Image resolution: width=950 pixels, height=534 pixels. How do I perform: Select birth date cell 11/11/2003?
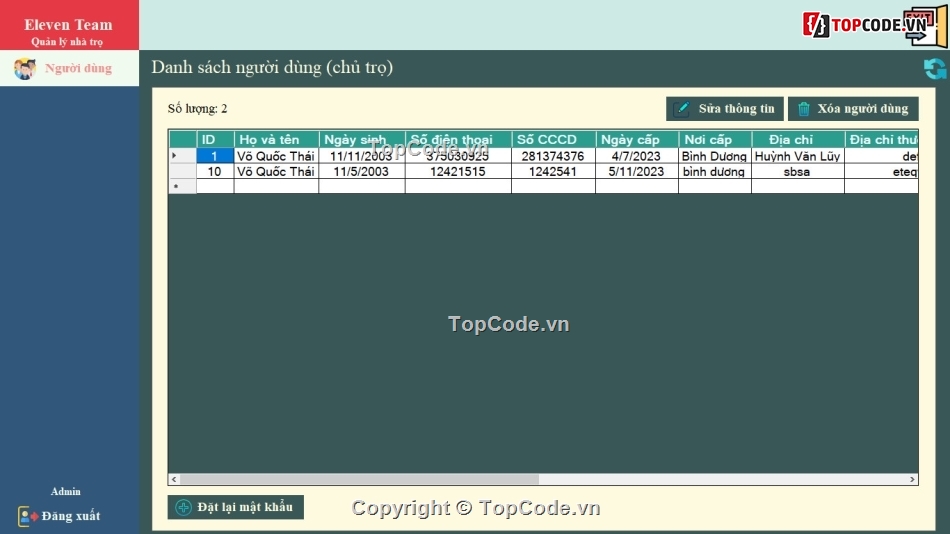(362, 156)
